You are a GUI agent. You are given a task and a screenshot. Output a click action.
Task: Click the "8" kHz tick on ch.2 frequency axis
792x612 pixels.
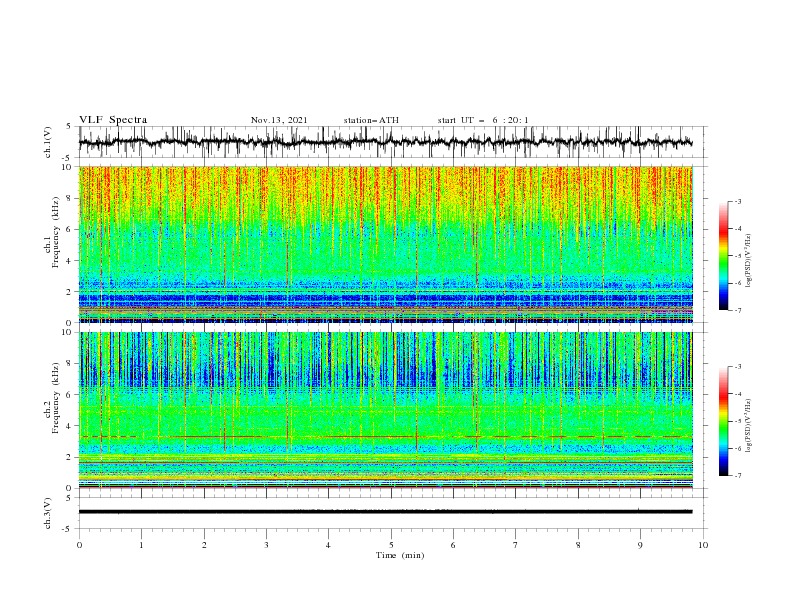click(x=71, y=363)
